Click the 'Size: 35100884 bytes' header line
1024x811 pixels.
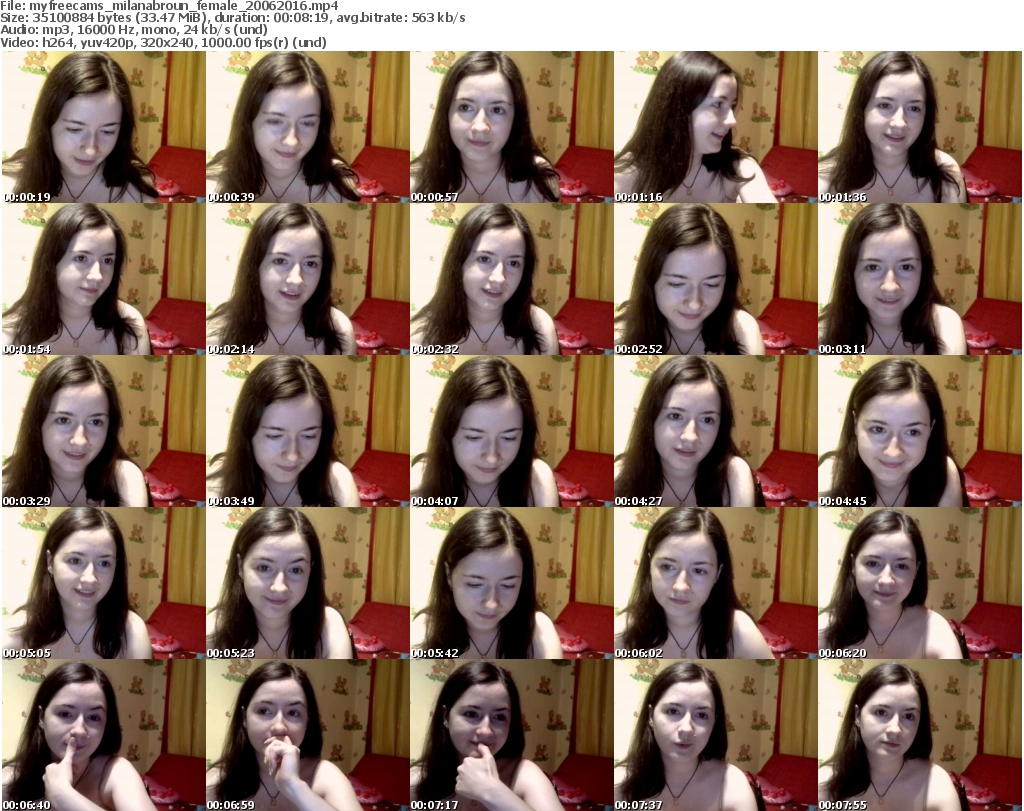pyautogui.click(x=232, y=18)
